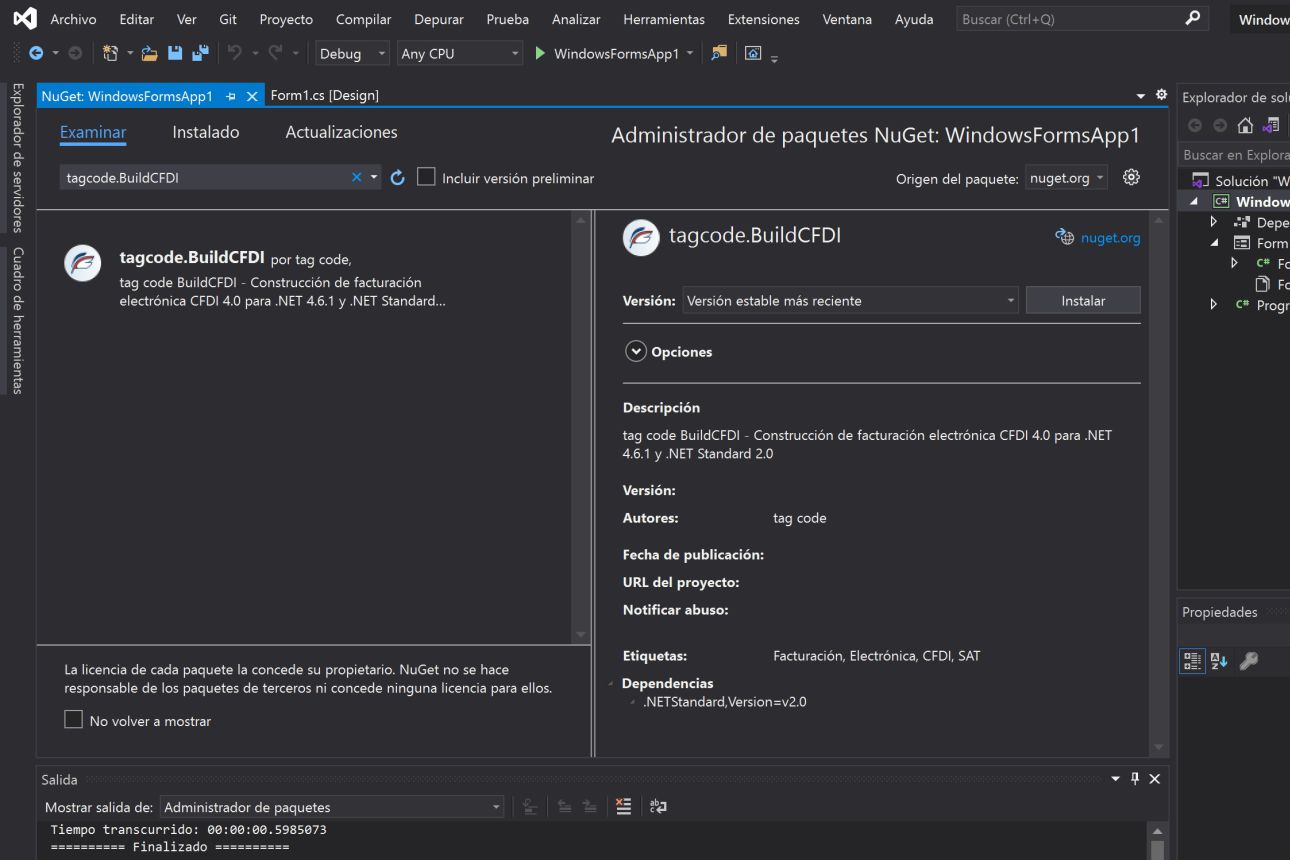This screenshot has height=860, width=1290.
Task: Expand the Progr... node in Solution Explorer
Action: pyautogui.click(x=1214, y=305)
